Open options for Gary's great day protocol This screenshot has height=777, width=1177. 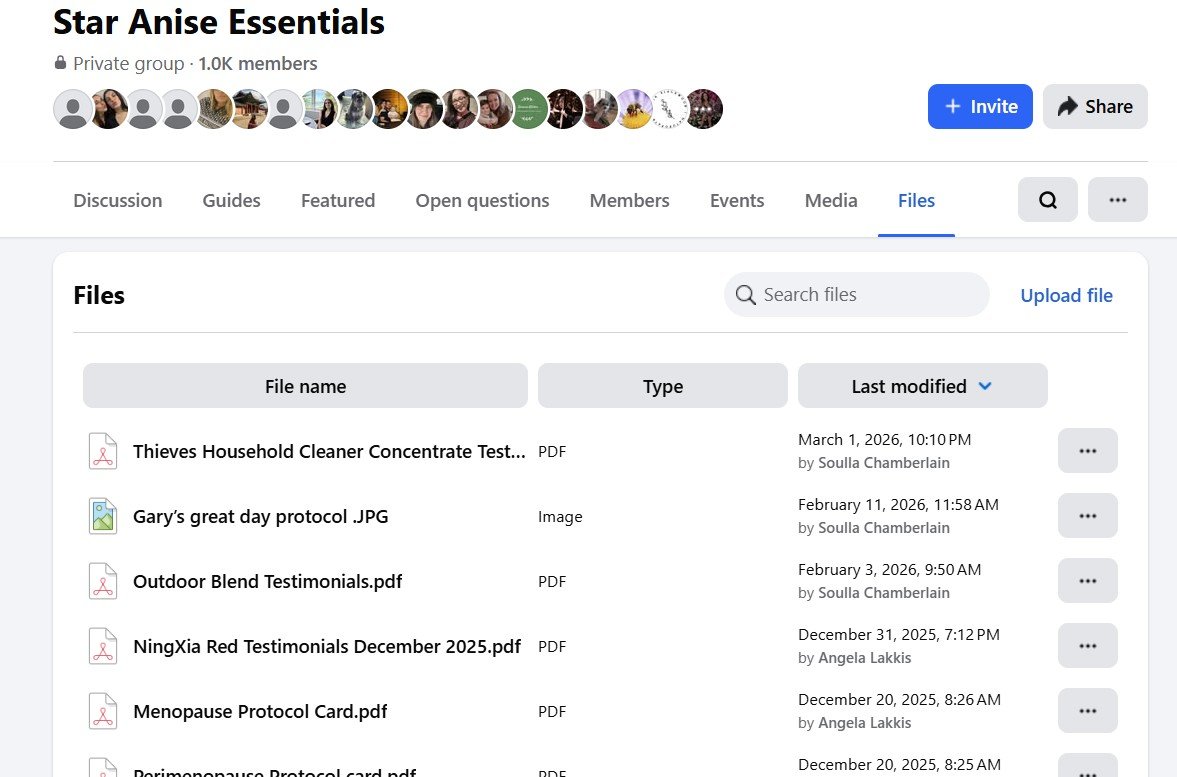[1087, 516]
